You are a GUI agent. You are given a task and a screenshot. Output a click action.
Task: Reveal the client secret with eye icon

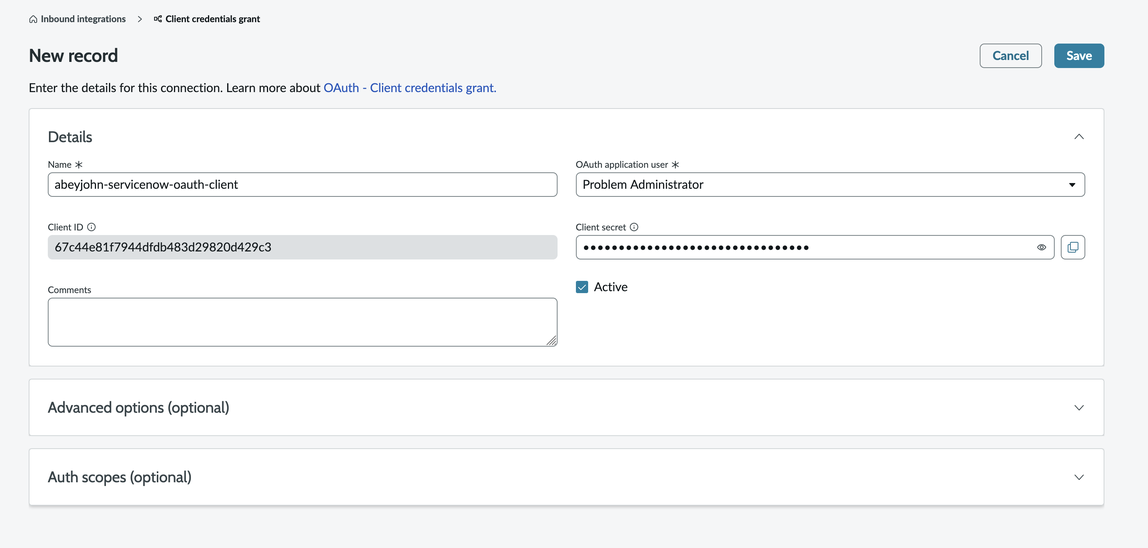tap(1041, 247)
